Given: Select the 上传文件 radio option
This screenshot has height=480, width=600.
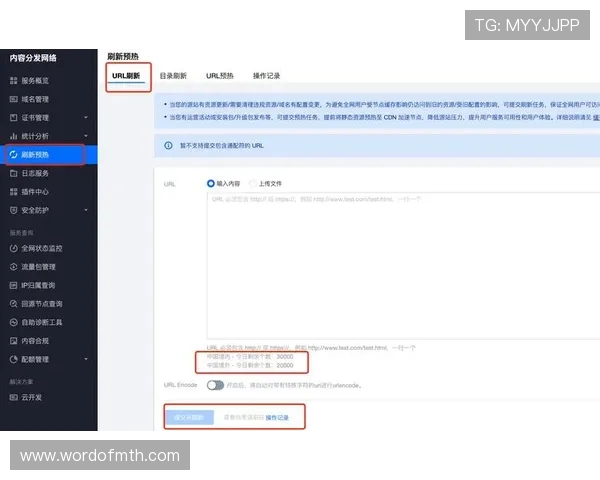Looking at the screenshot, I should click(252, 184).
